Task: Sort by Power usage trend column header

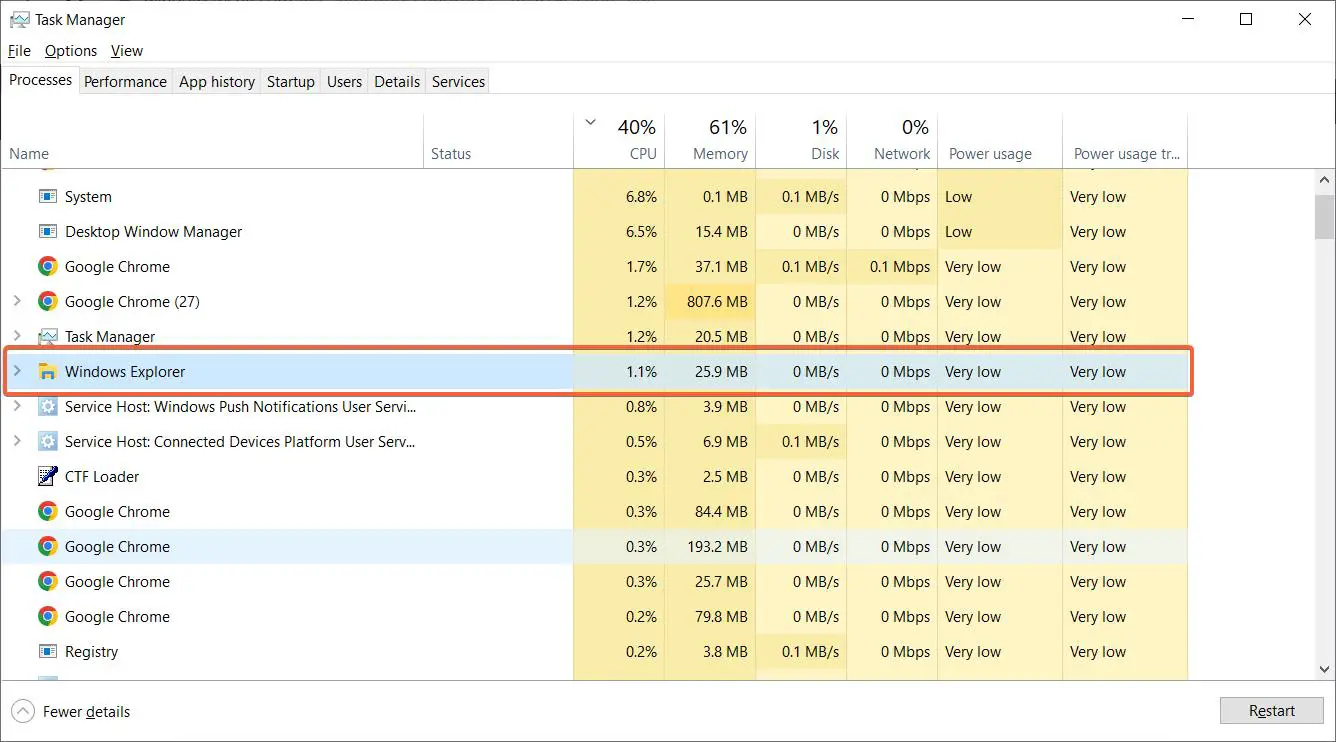Action: 1125,141
